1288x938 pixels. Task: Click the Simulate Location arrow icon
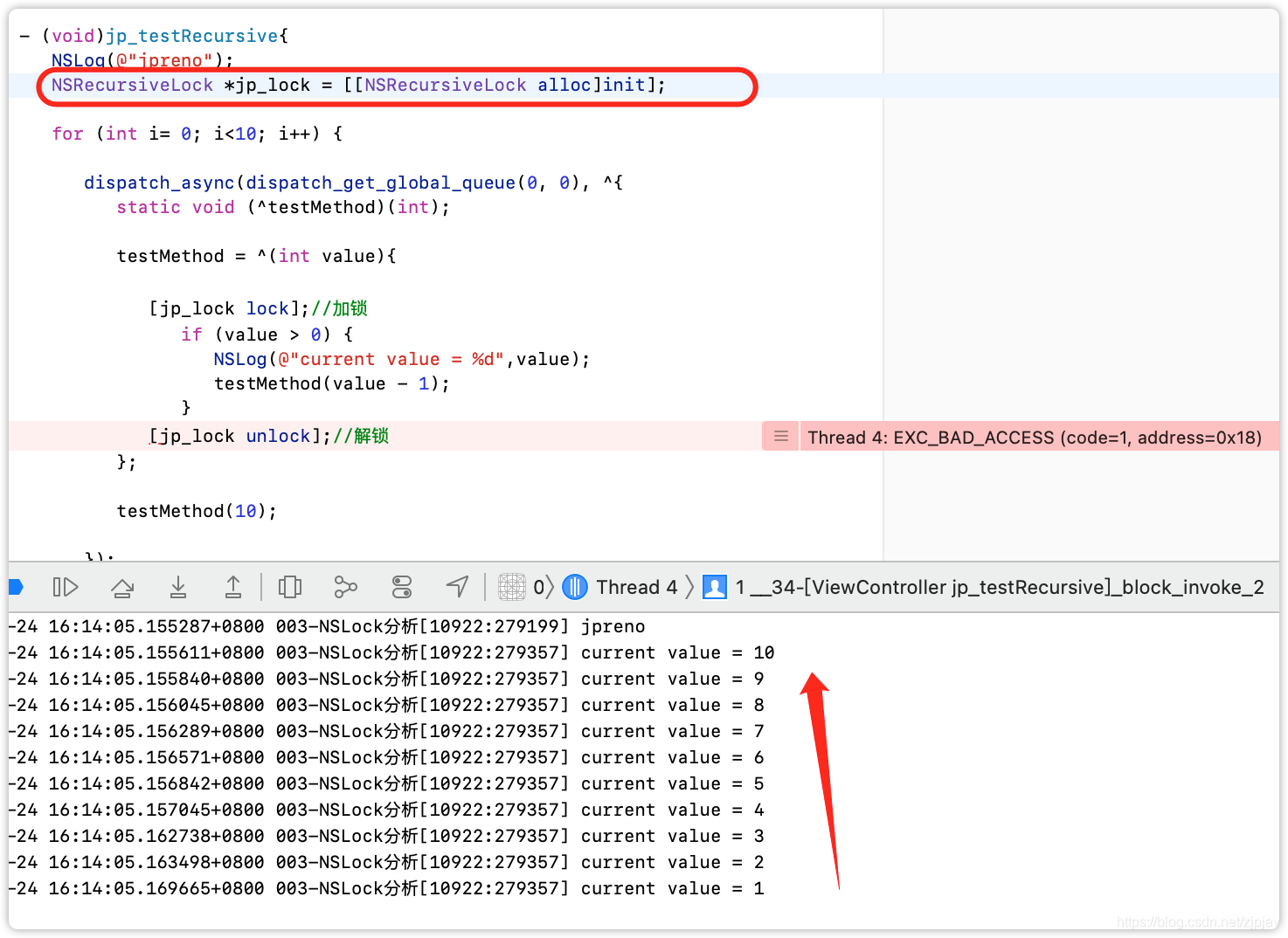[458, 587]
